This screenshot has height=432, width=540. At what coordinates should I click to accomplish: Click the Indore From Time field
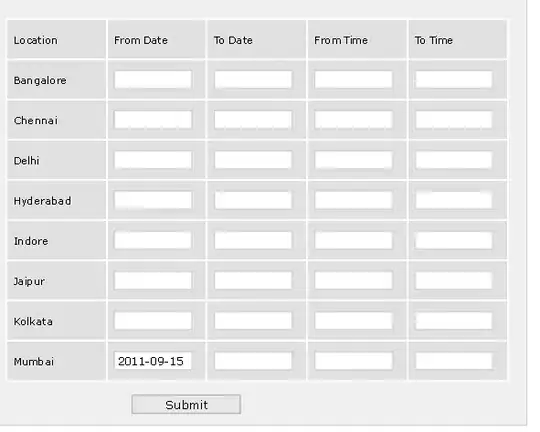[353, 240]
